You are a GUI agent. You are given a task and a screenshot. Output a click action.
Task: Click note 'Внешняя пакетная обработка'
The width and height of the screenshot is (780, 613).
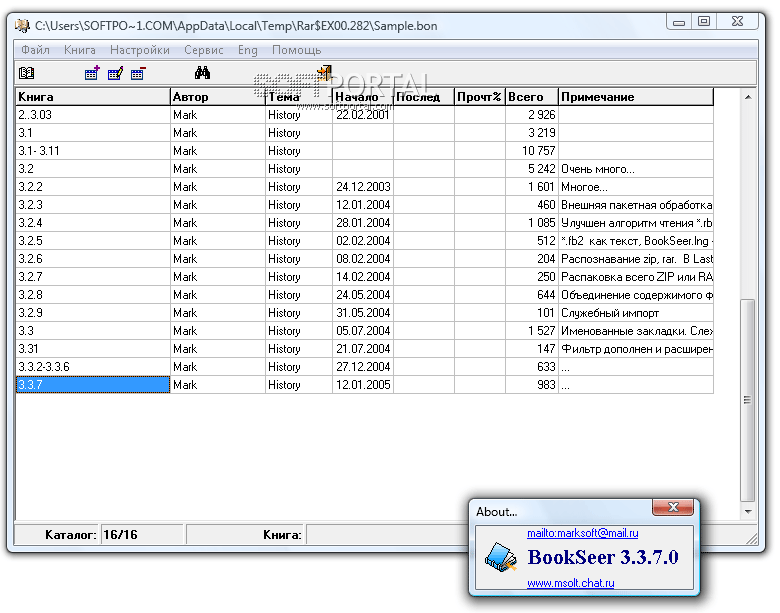click(x=637, y=205)
